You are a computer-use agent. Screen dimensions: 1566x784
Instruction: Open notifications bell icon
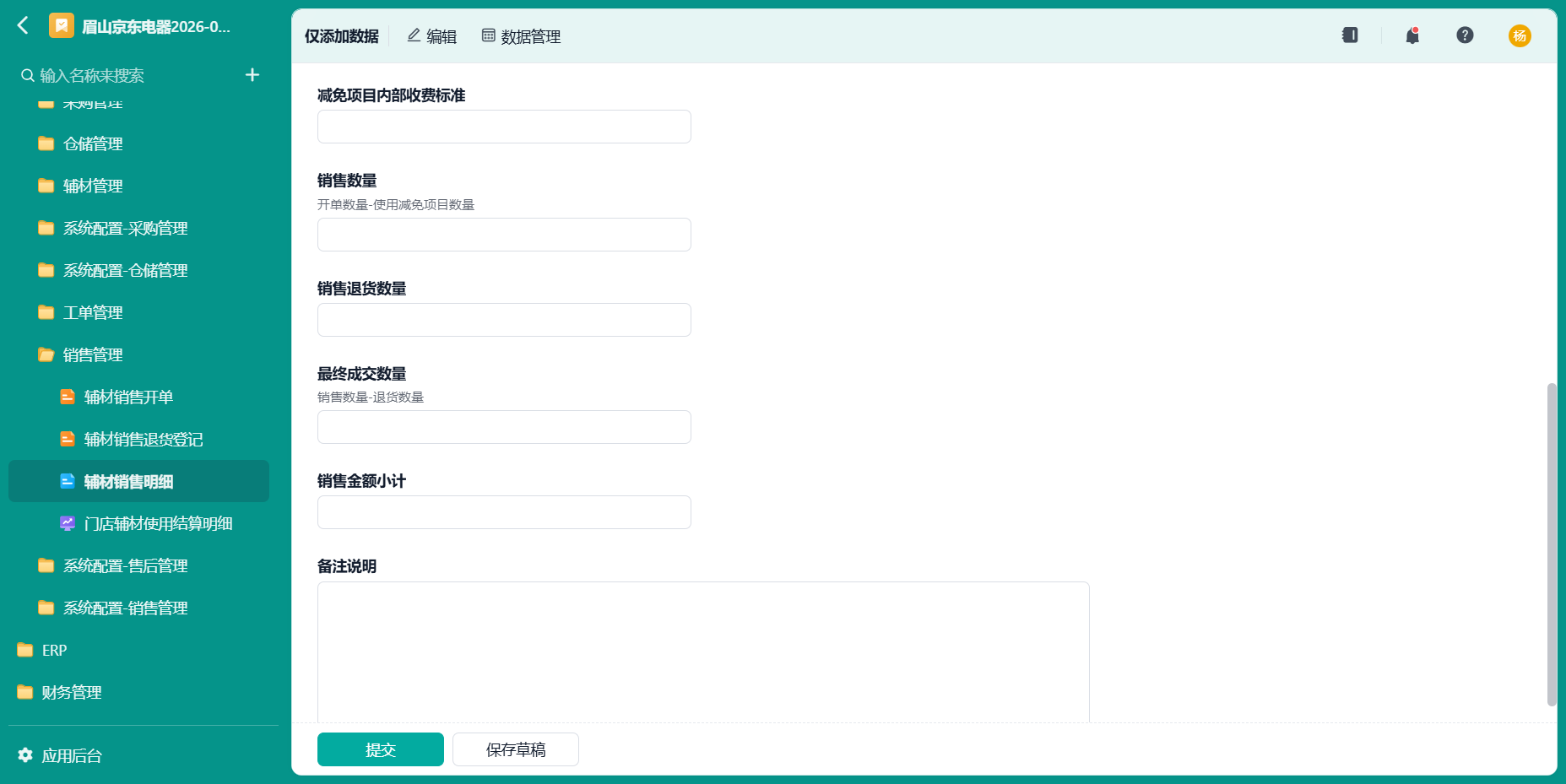[x=1412, y=35]
